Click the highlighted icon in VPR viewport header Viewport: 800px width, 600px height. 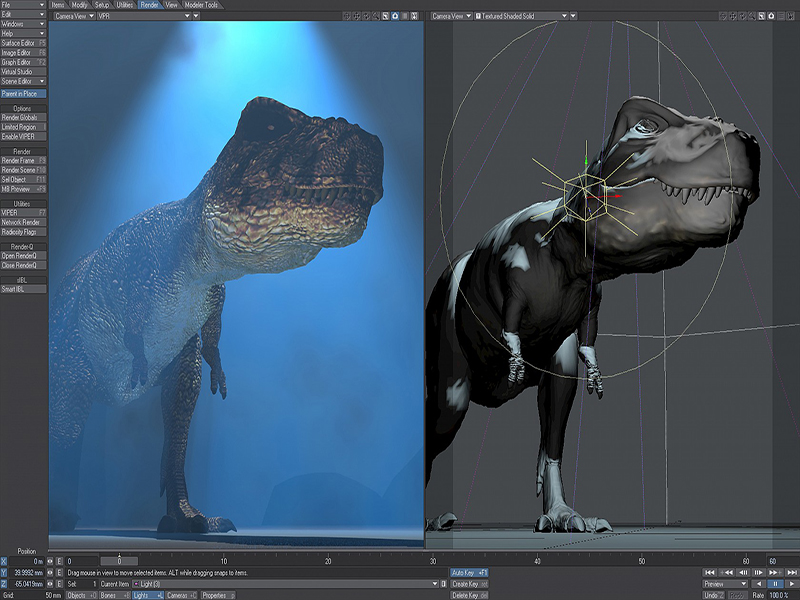[x=395, y=16]
